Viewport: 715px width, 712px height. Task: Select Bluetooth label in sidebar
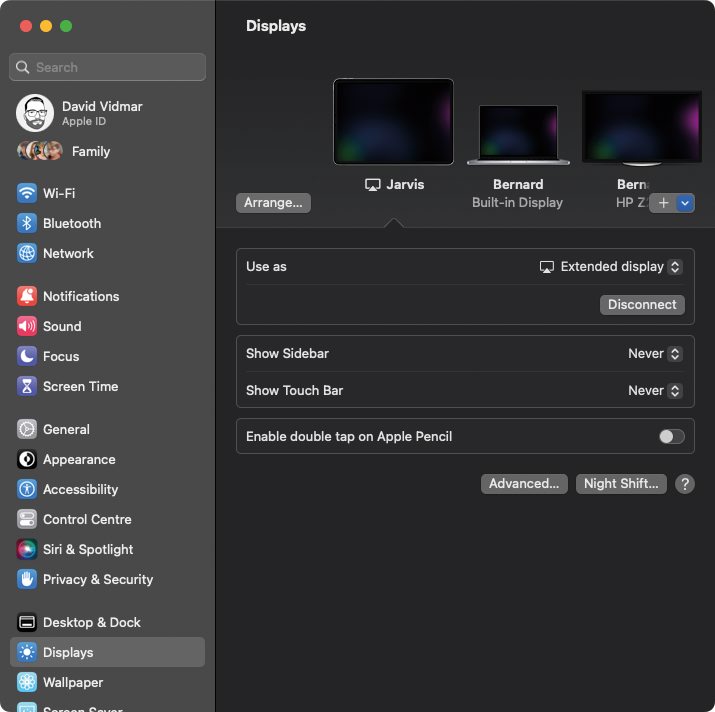tap(72, 223)
